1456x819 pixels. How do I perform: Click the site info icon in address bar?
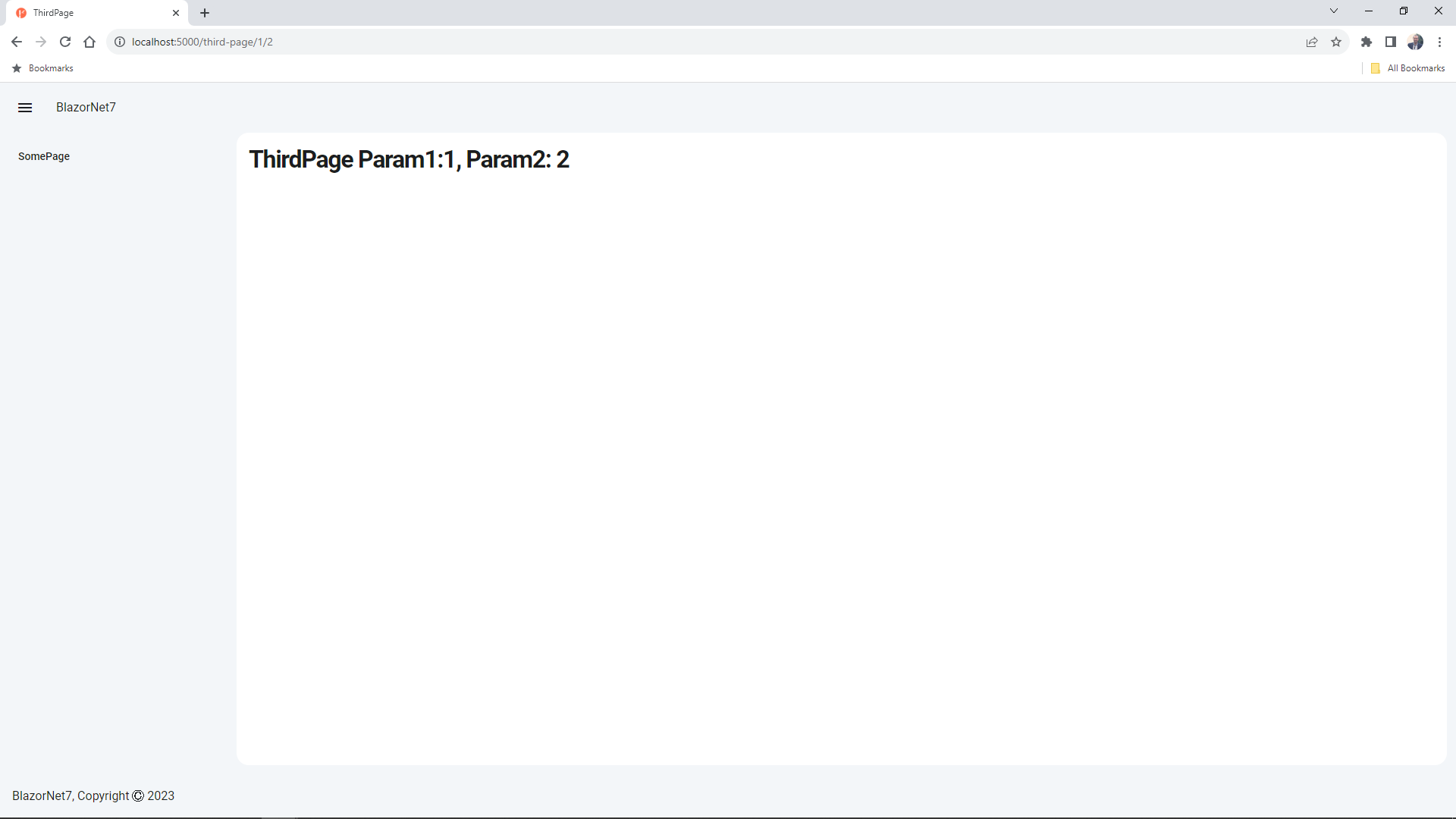[119, 42]
